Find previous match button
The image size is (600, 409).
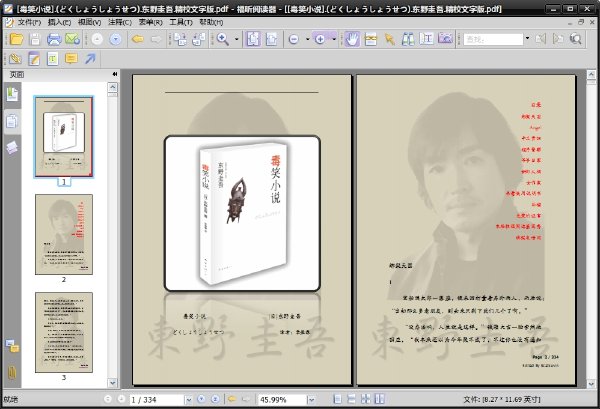541,39
